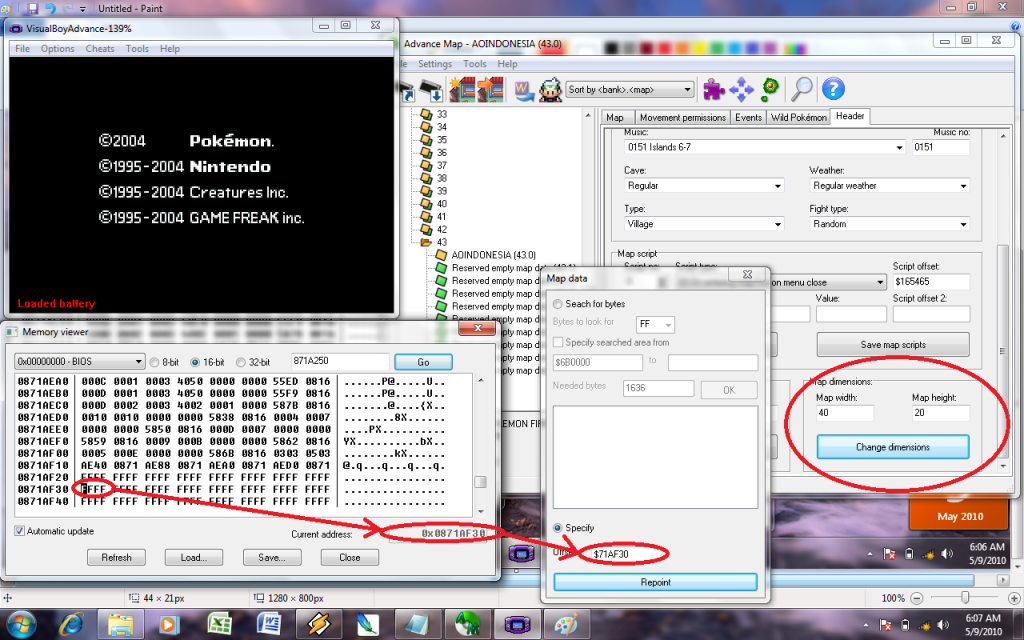Open Settings menu in Advance Map
1024x640 pixels.
(435, 64)
